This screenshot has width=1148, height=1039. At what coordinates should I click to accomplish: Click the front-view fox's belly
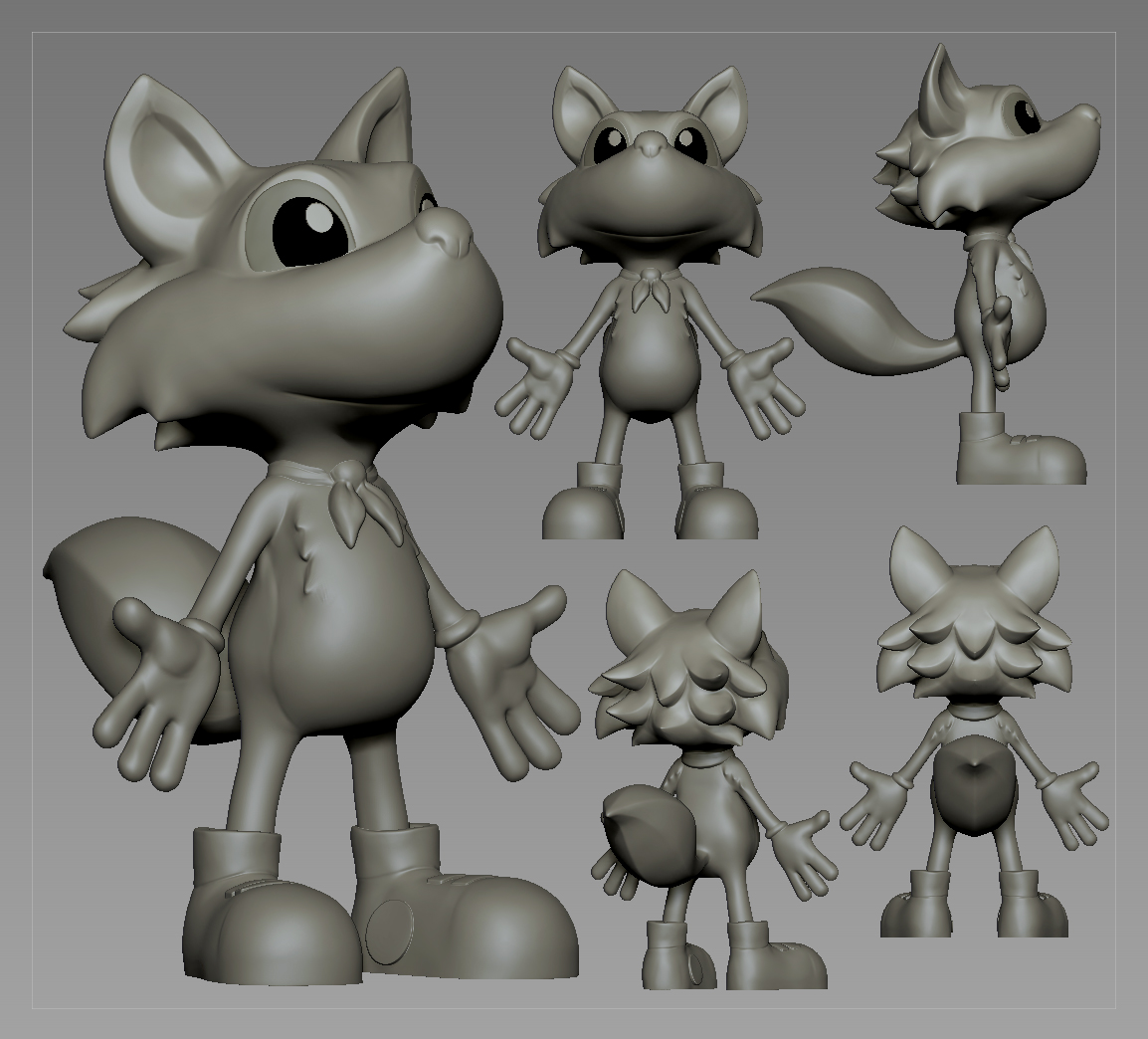(650, 363)
